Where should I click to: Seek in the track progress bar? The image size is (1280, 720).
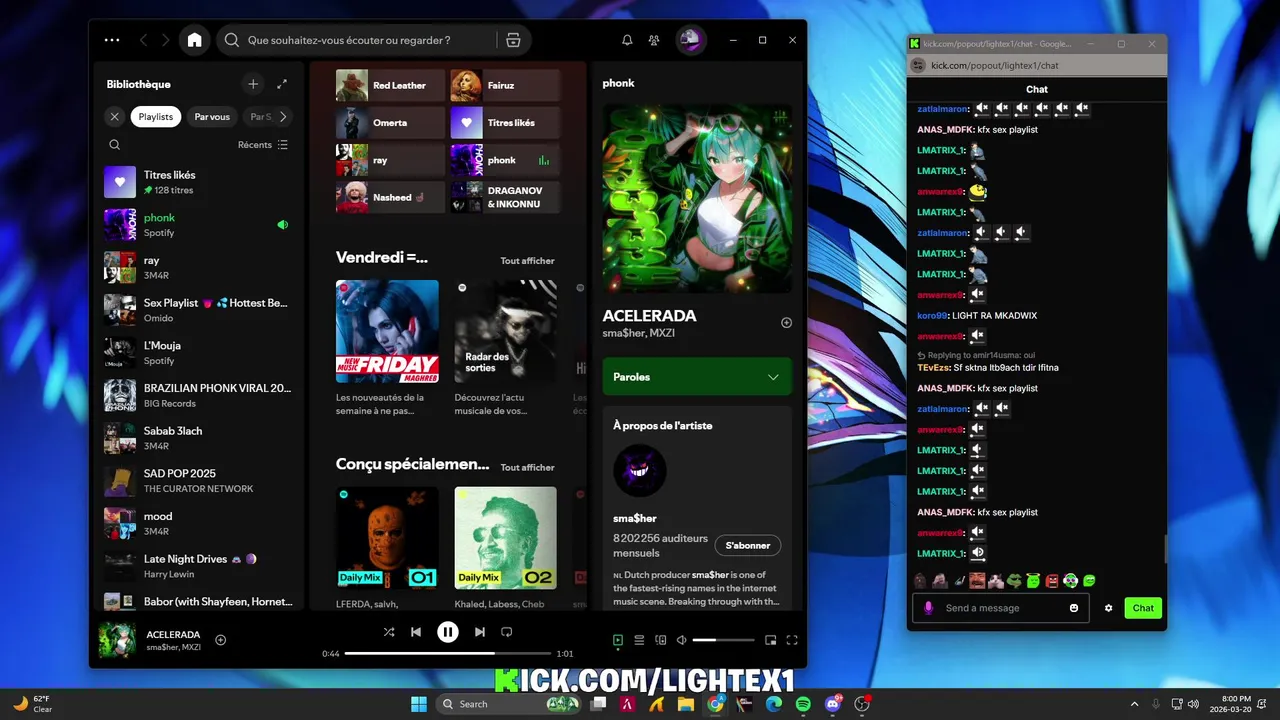pos(448,653)
